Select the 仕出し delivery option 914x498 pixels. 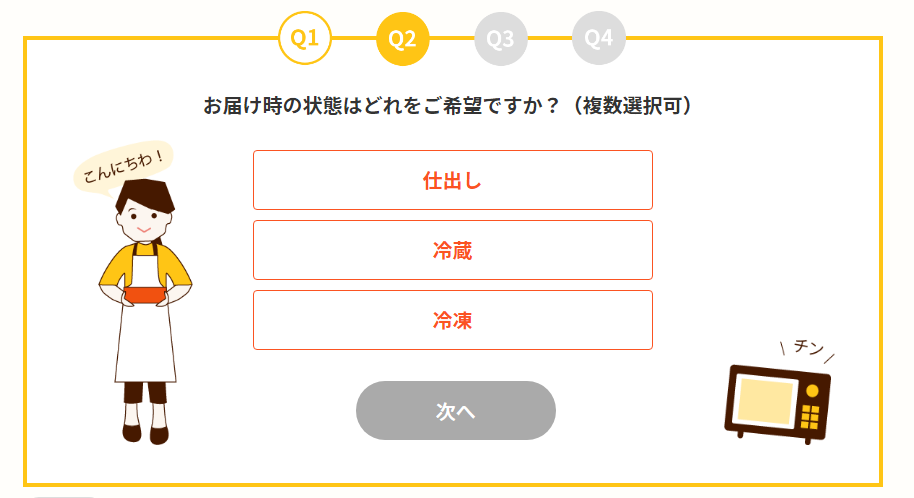coord(453,180)
